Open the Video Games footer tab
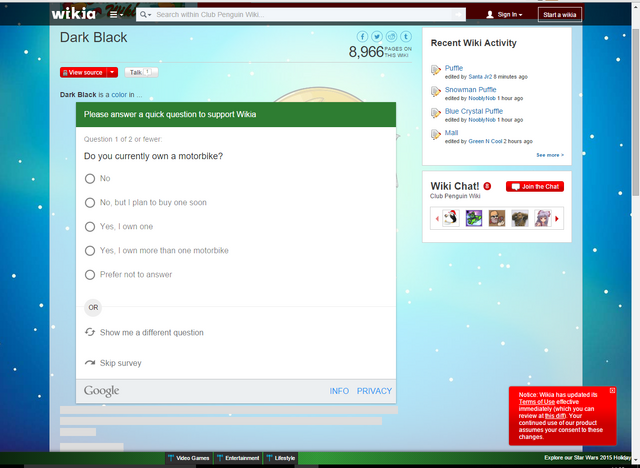 tap(189, 458)
